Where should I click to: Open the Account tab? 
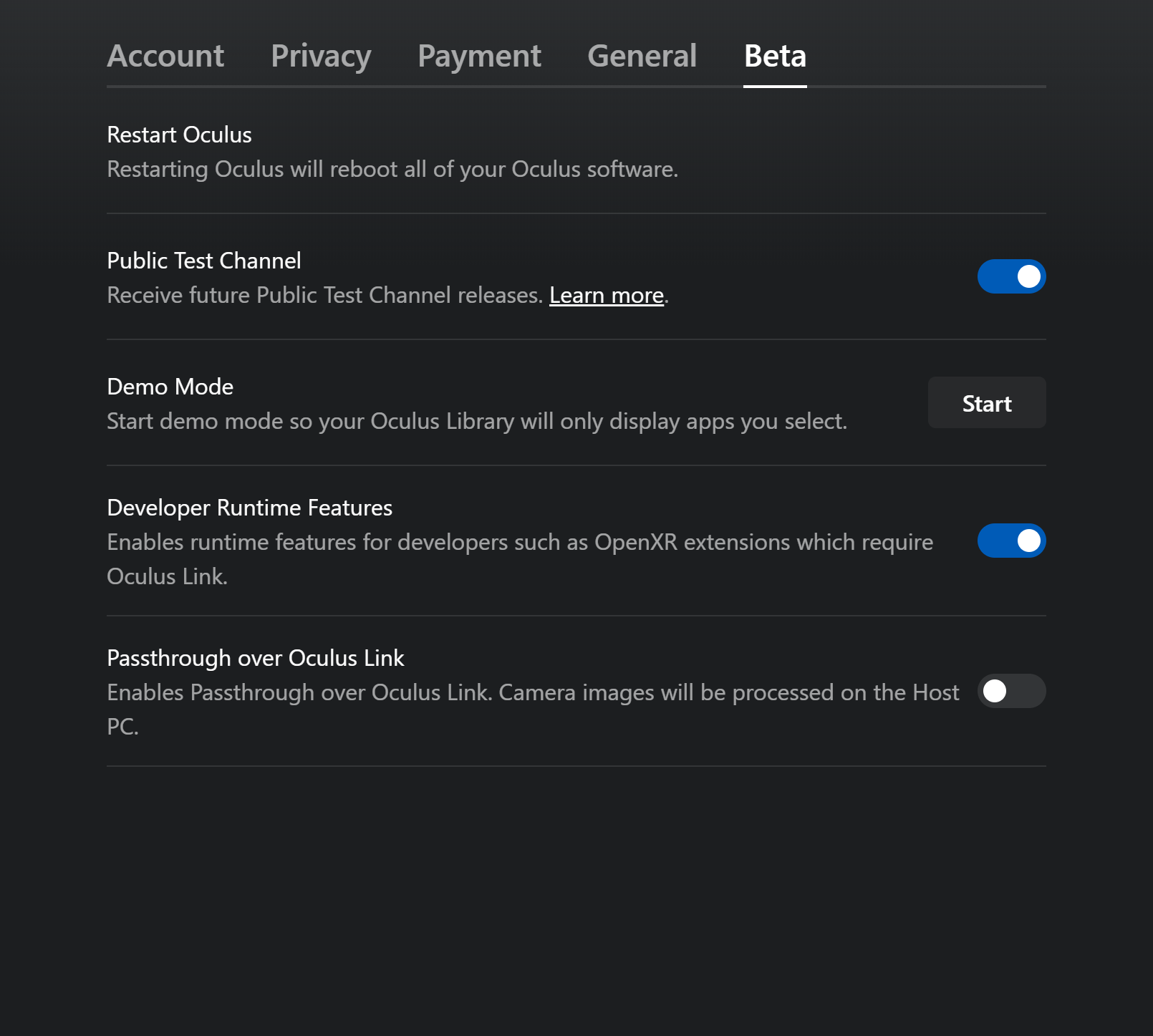(165, 56)
